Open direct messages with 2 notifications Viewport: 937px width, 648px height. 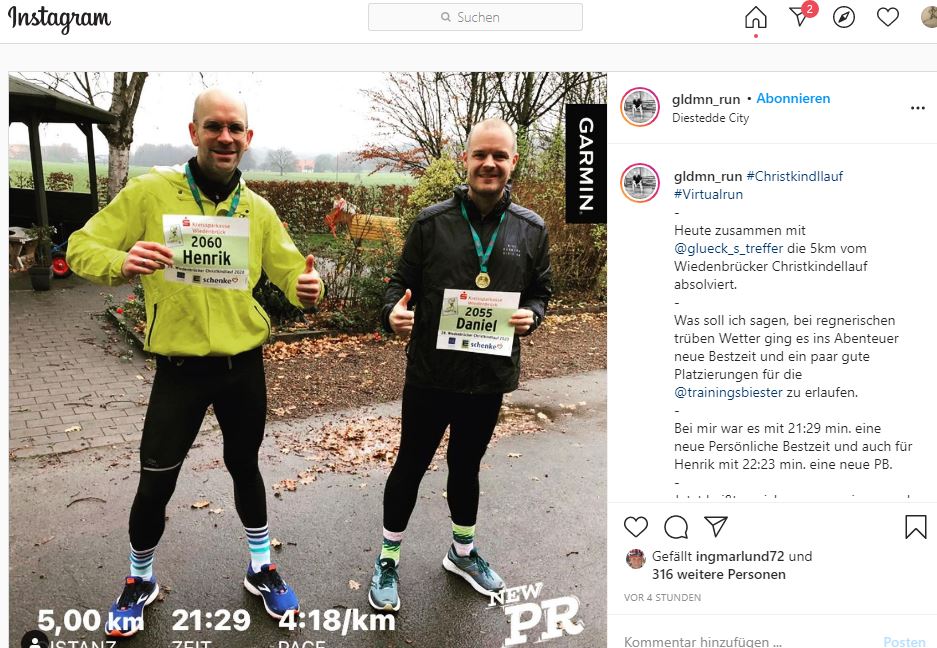(801, 16)
